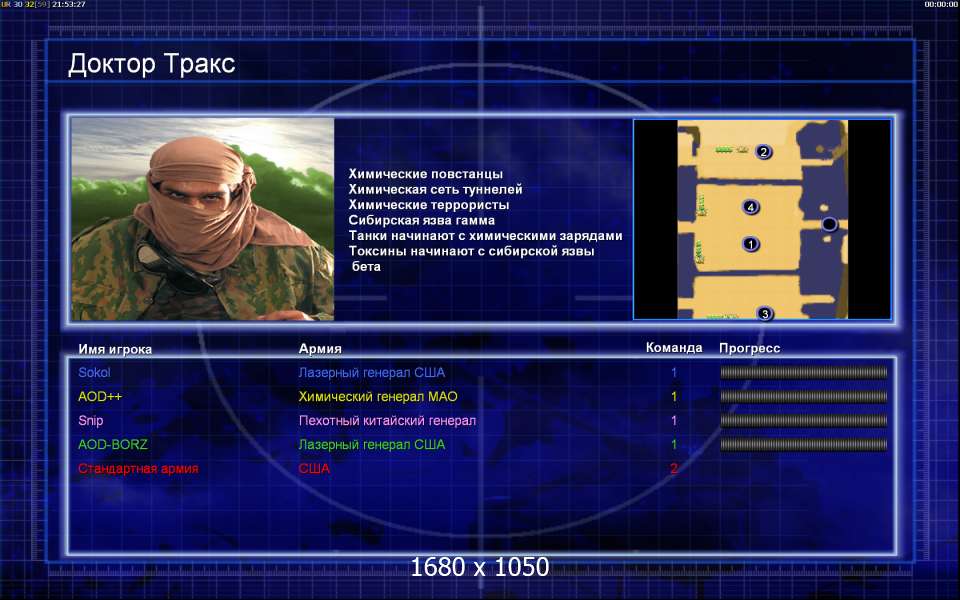Click the red team number 2
The image size is (960, 600).
point(674,468)
